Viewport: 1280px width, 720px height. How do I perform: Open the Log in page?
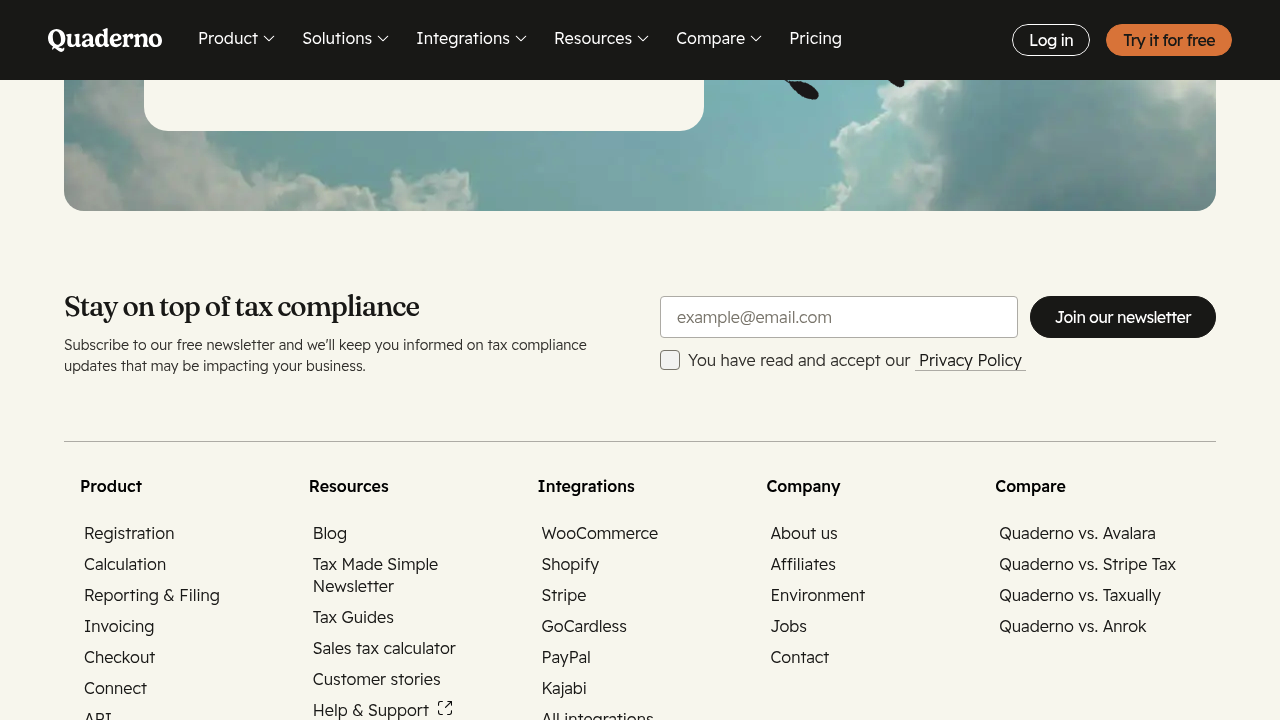1050,40
